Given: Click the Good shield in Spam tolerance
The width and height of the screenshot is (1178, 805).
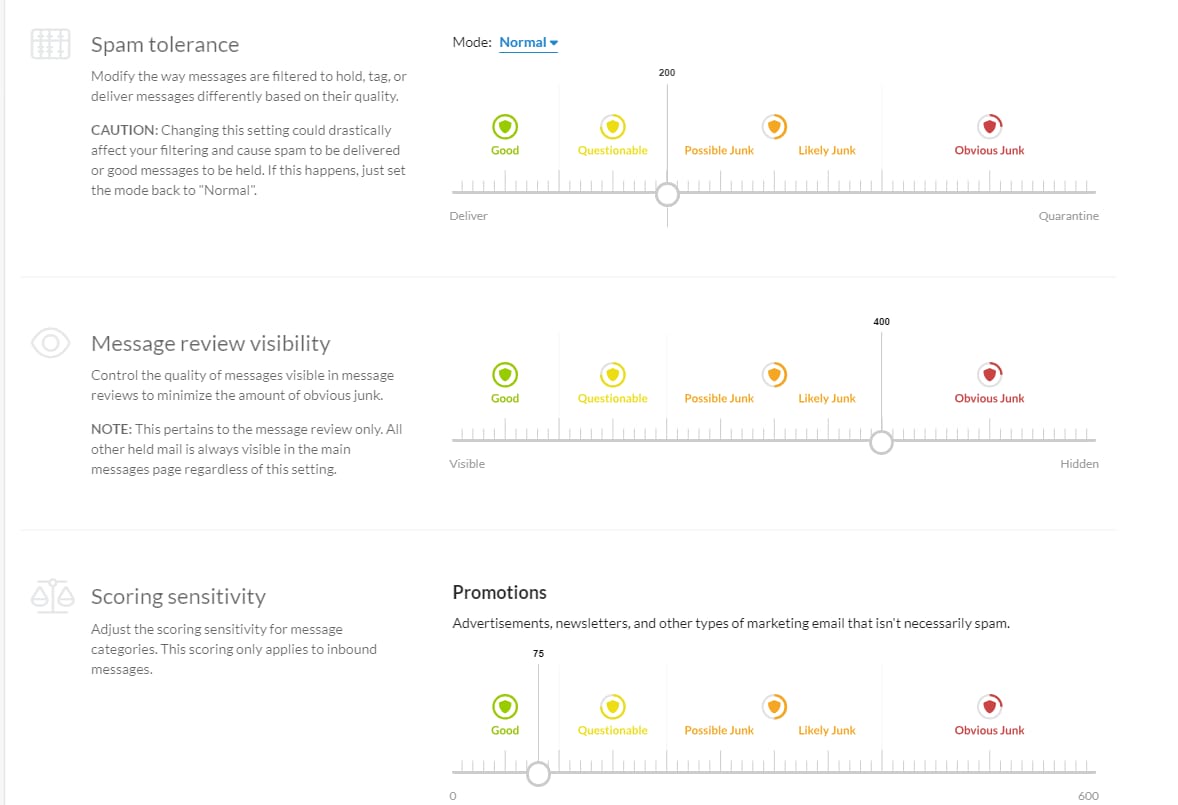Looking at the screenshot, I should tap(505, 127).
